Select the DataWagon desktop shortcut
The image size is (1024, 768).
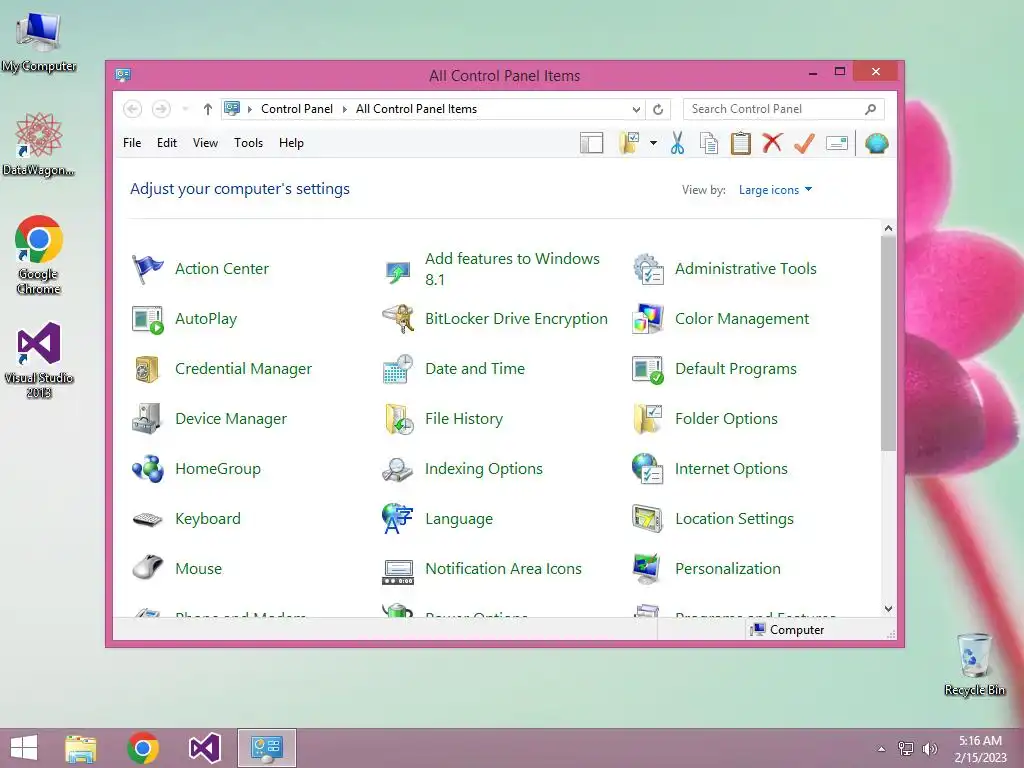(x=39, y=144)
